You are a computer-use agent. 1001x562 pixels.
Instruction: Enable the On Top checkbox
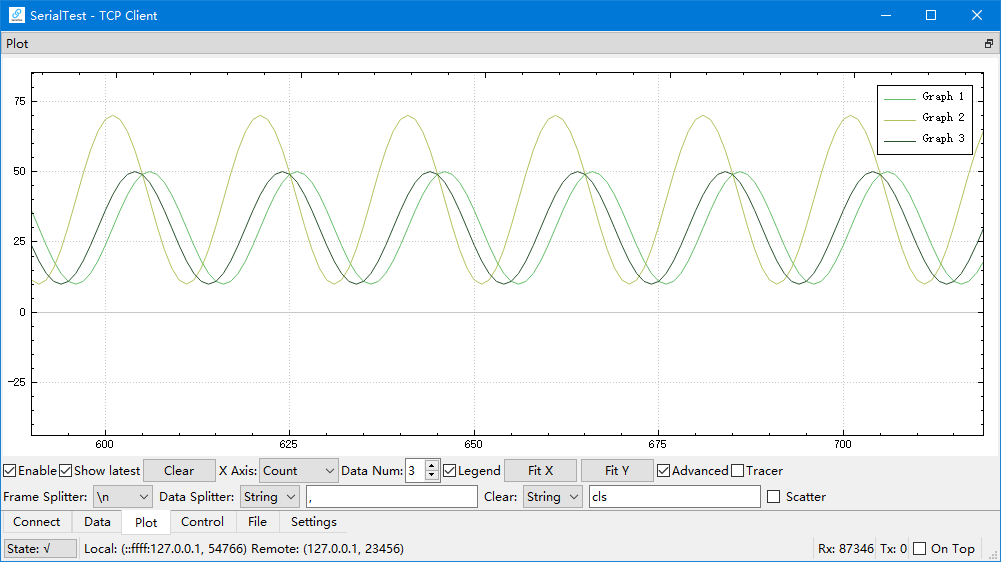point(920,549)
